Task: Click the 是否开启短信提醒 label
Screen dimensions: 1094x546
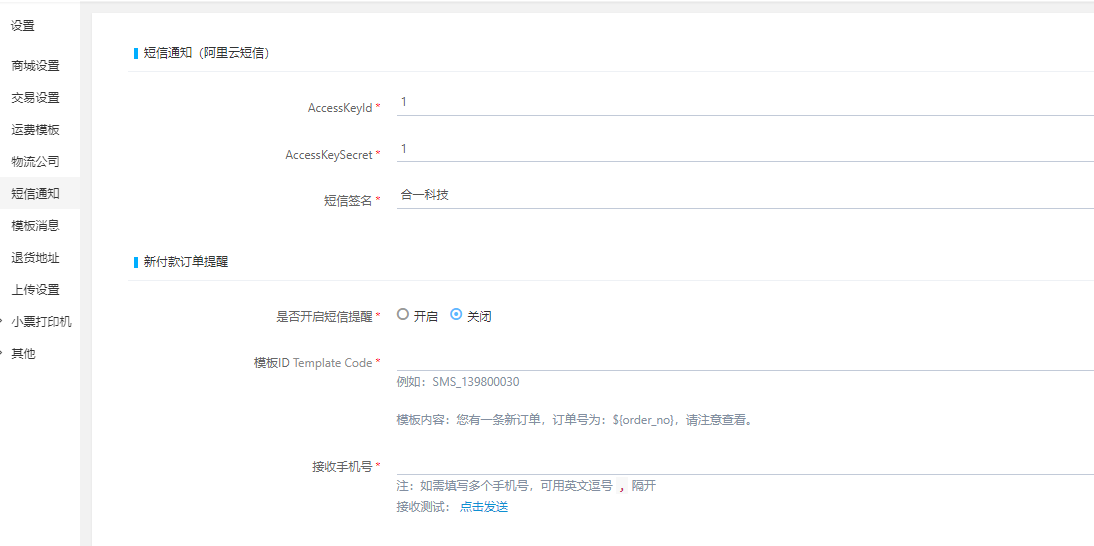Action: [x=324, y=317]
